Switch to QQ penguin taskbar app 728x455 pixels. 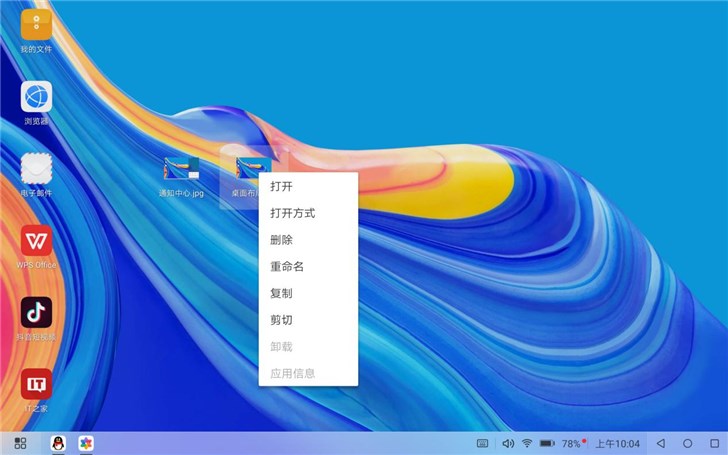[58, 443]
